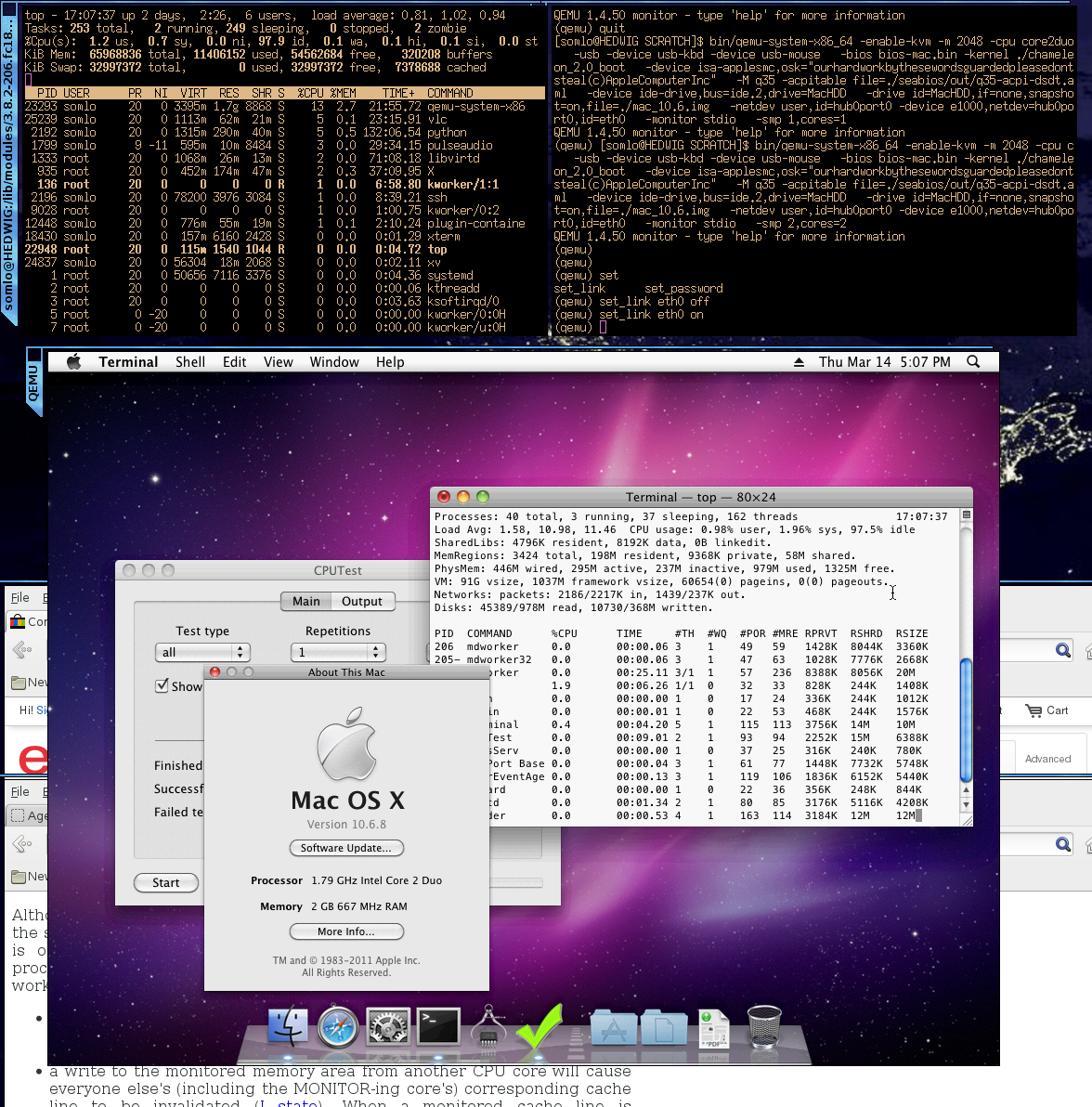The image size is (1092, 1107).
Task: Click the Processor 1.79 GHz Intel Core 2 Duo text
Action: coord(345,880)
